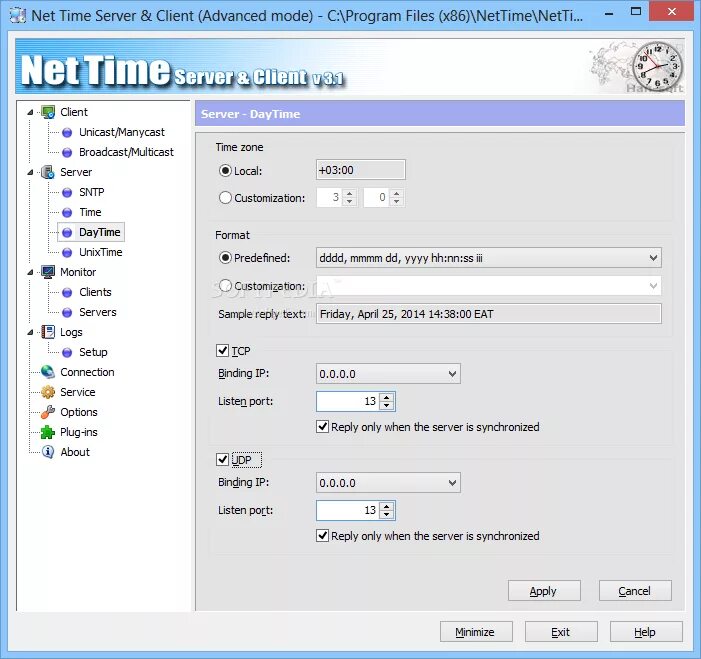
Task: Collapse the Server tree node
Action: (30, 172)
